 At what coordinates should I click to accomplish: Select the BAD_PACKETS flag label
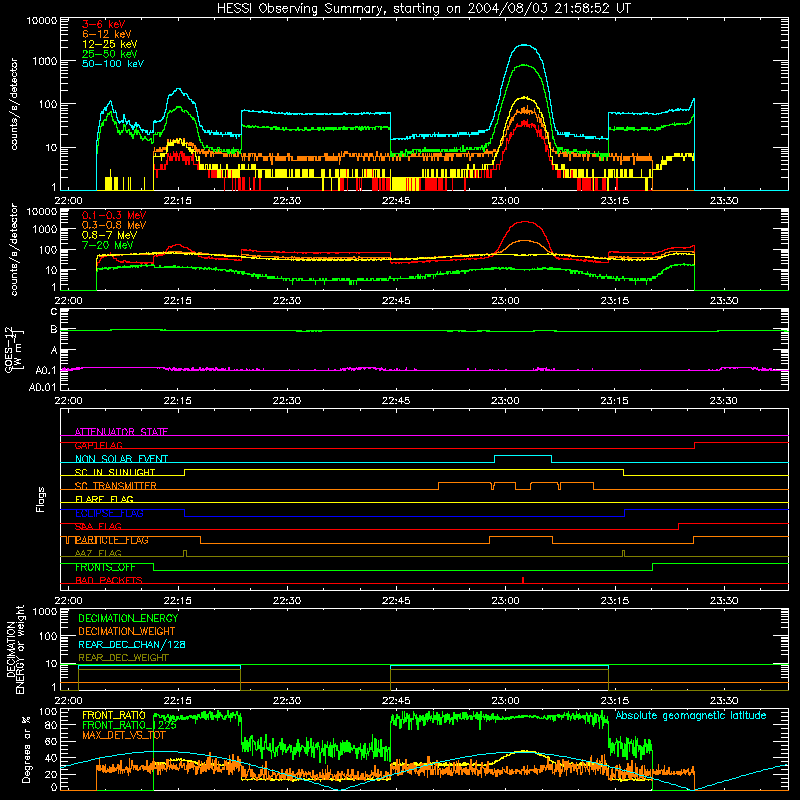109,580
